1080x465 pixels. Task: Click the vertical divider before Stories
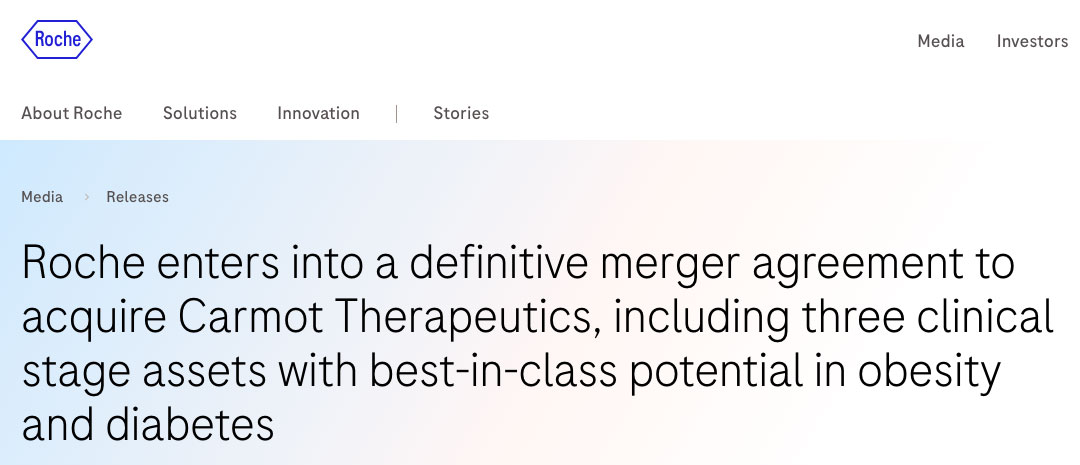click(397, 113)
